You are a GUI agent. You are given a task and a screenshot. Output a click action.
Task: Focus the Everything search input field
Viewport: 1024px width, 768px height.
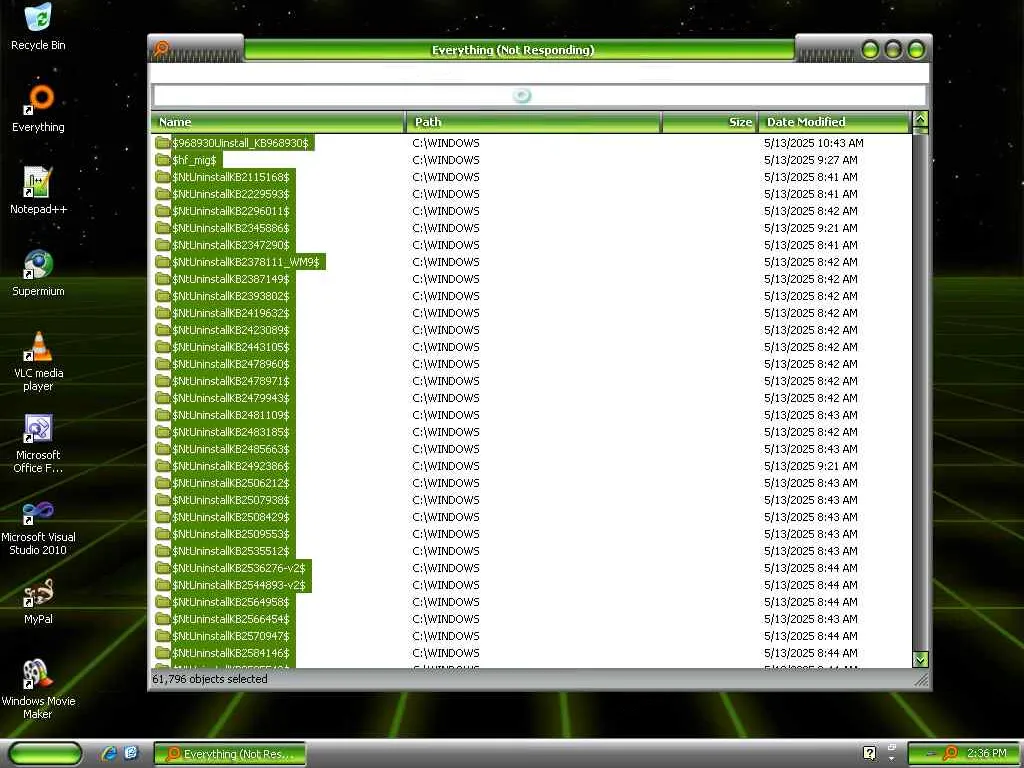coord(539,96)
